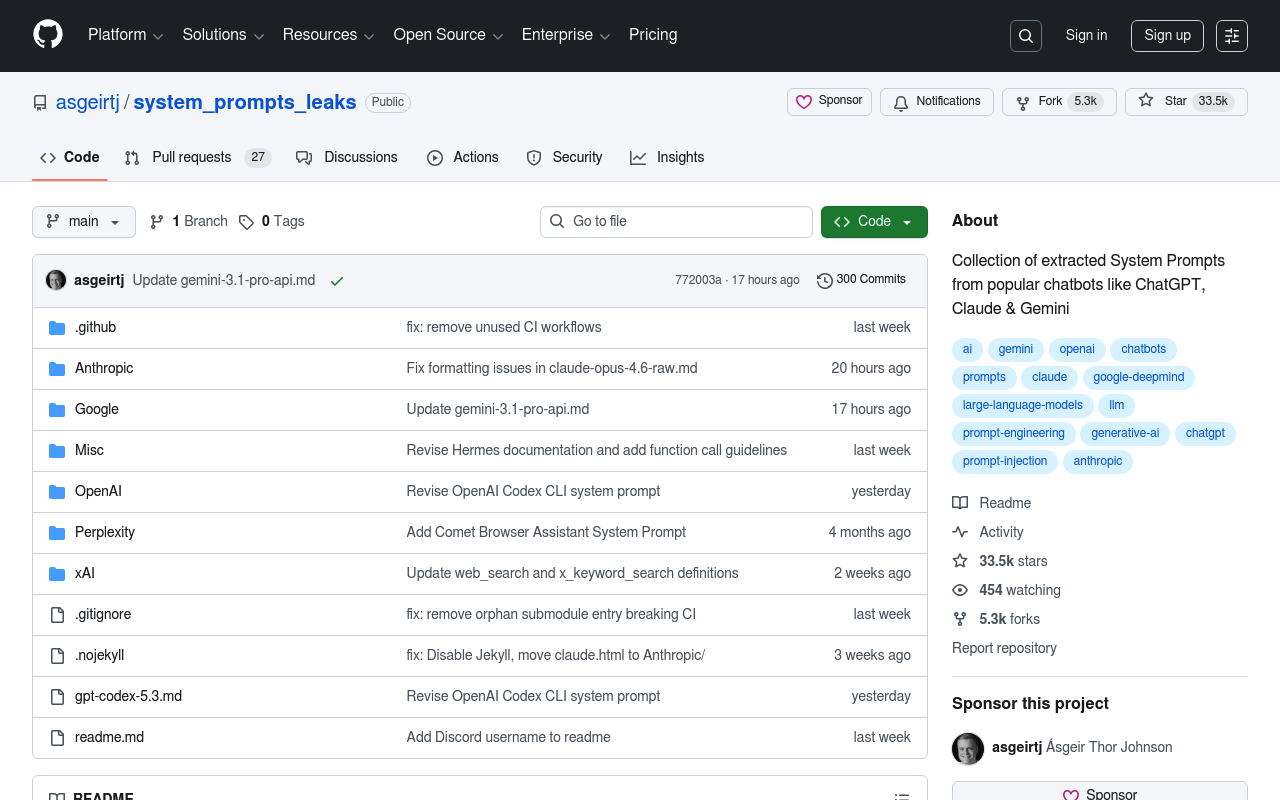Expand the Platform menu in header

pyautogui.click(x=125, y=35)
